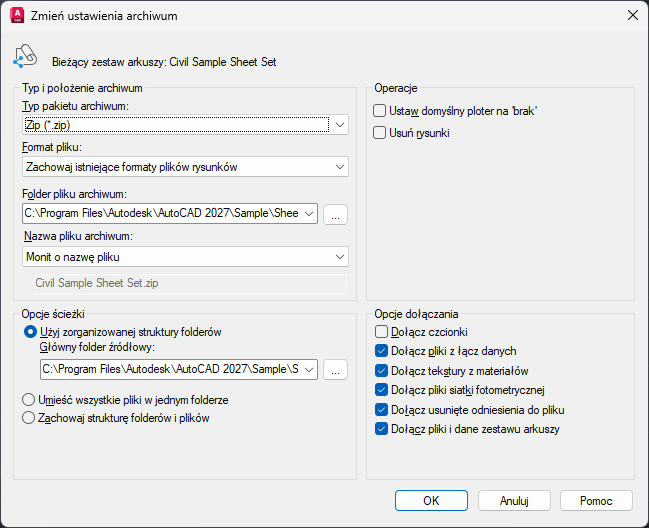Browse for the main source folder
This screenshot has width=649, height=528.
click(x=336, y=370)
